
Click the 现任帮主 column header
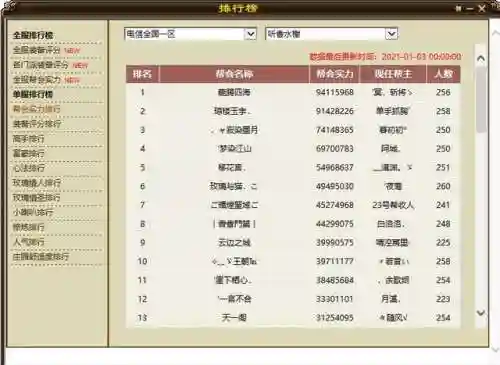(x=393, y=74)
